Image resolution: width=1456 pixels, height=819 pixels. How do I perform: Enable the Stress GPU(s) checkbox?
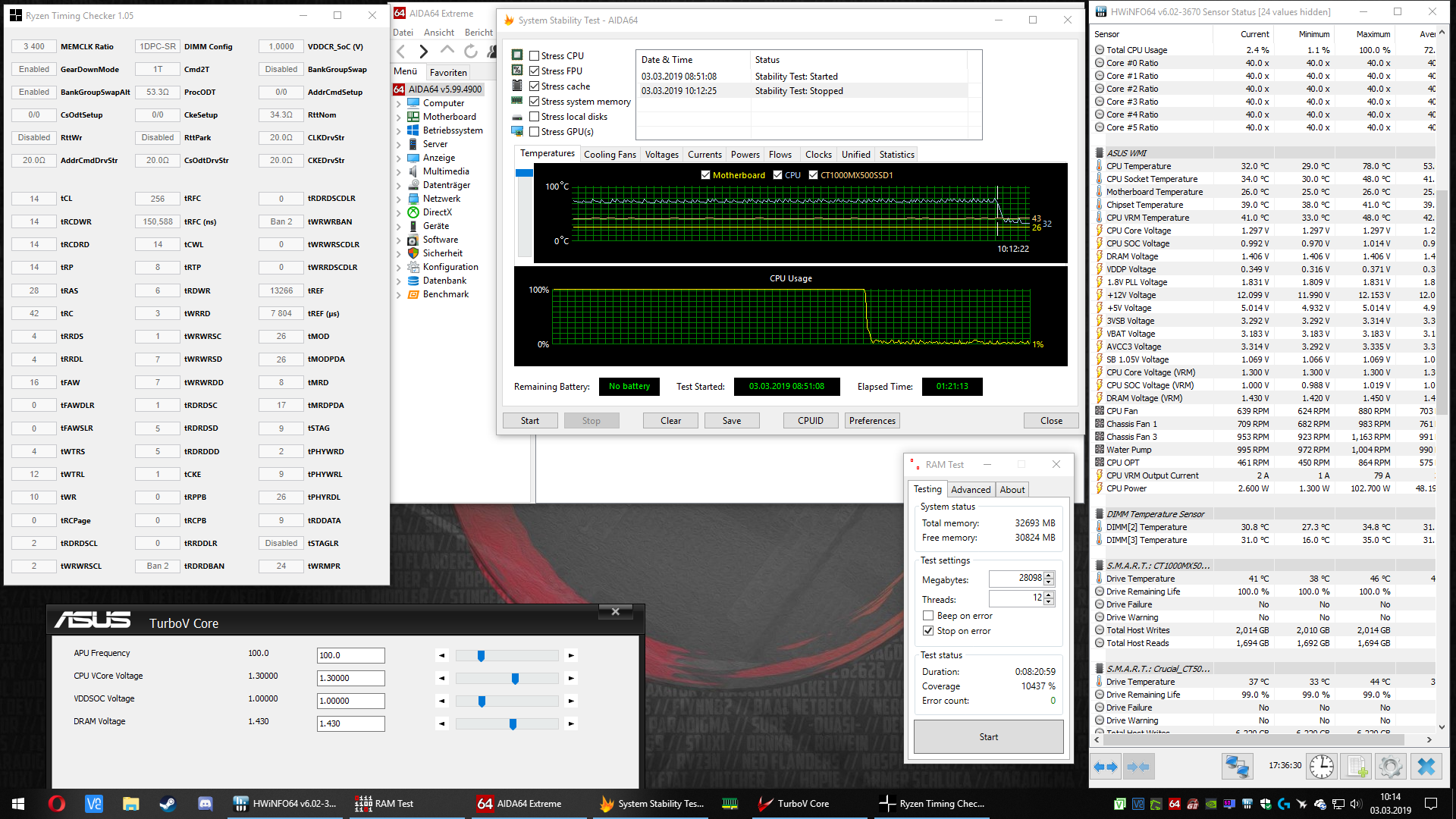coord(535,132)
